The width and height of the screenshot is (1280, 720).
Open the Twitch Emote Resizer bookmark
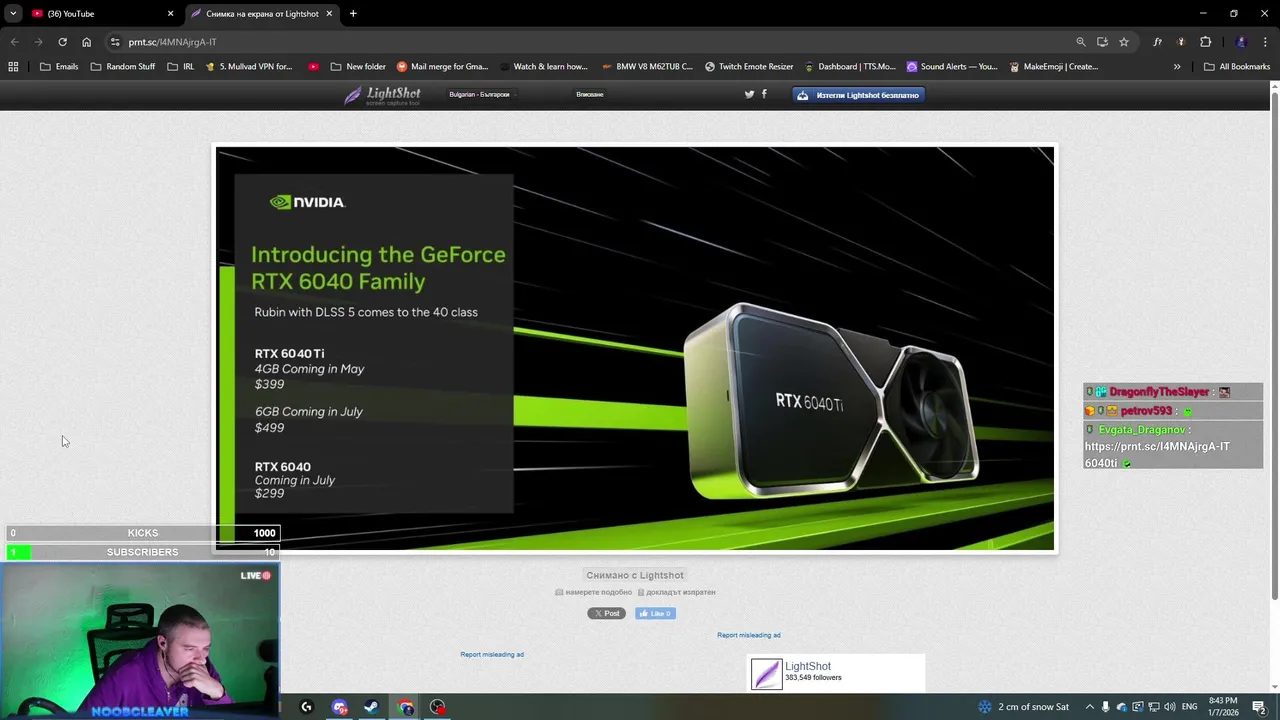point(749,67)
